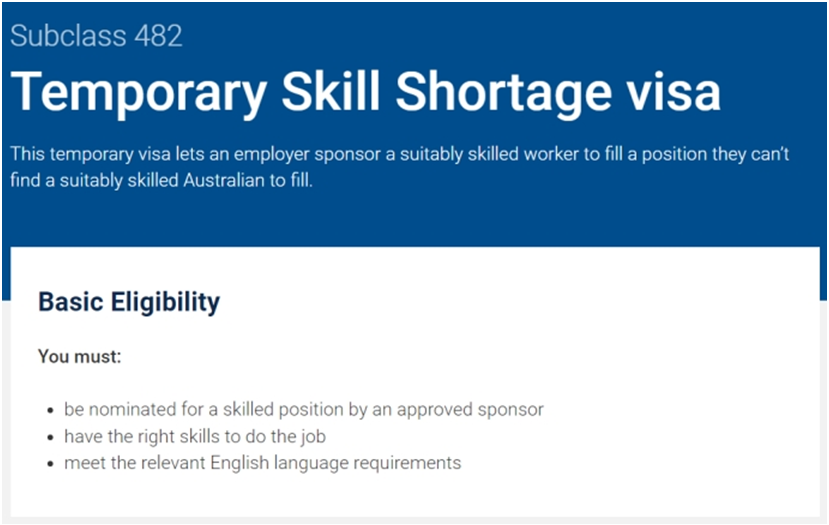Viewport: 829px width, 525px height.
Task: Select the word Temporary in the title
Action: (139, 94)
